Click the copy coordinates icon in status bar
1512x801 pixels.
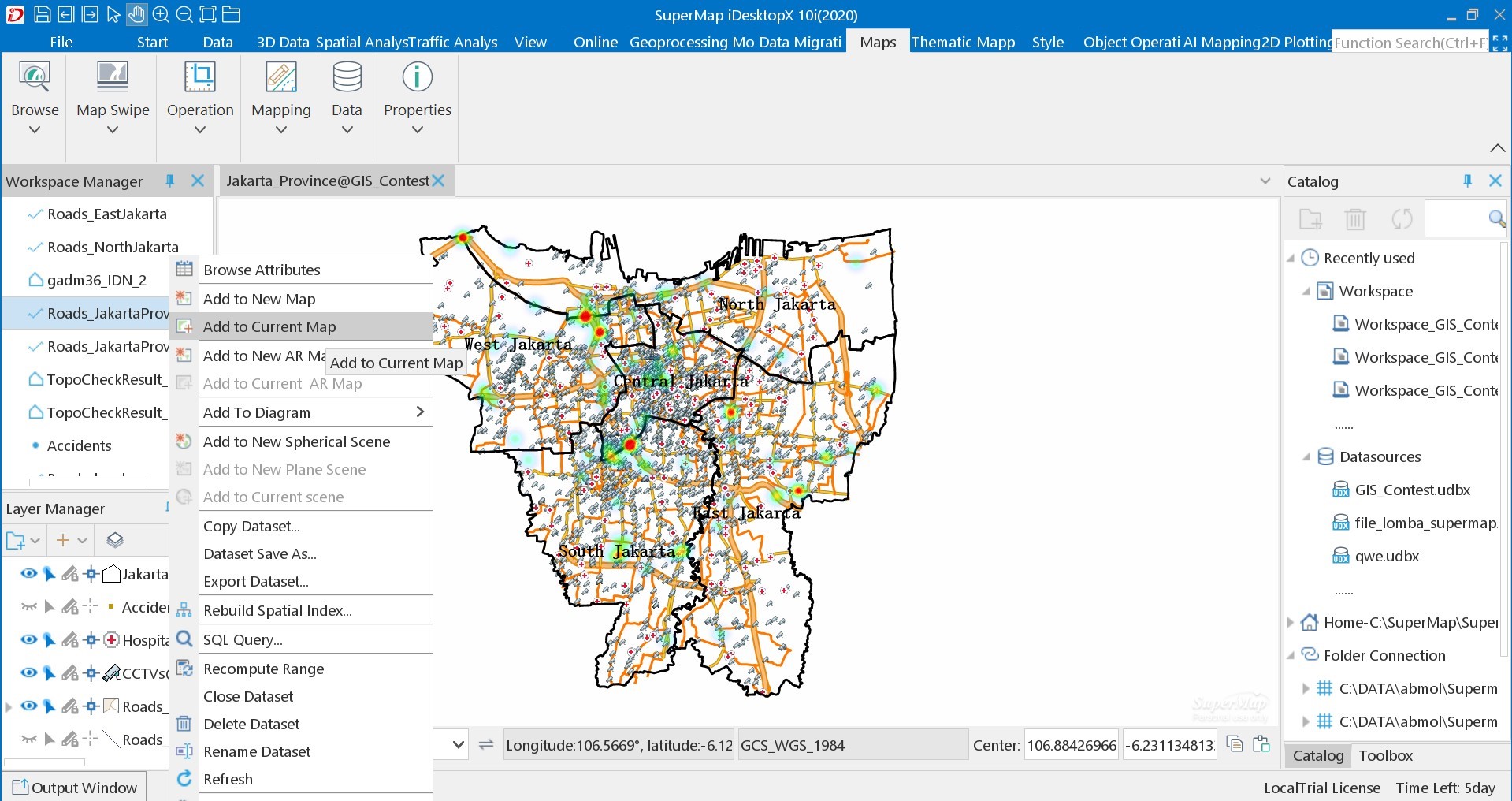point(1235,744)
